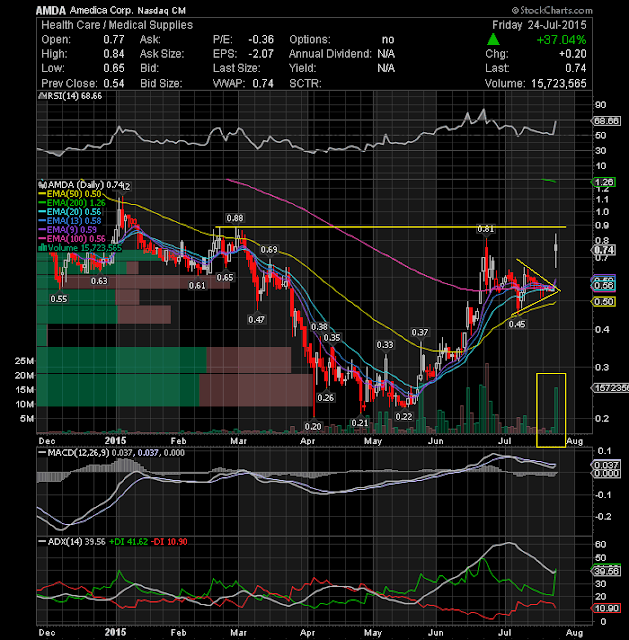This screenshot has width=629, height=640.
Task: Select the ADX(14) 39.56 indicator label
Action: click(x=72, y=542)
